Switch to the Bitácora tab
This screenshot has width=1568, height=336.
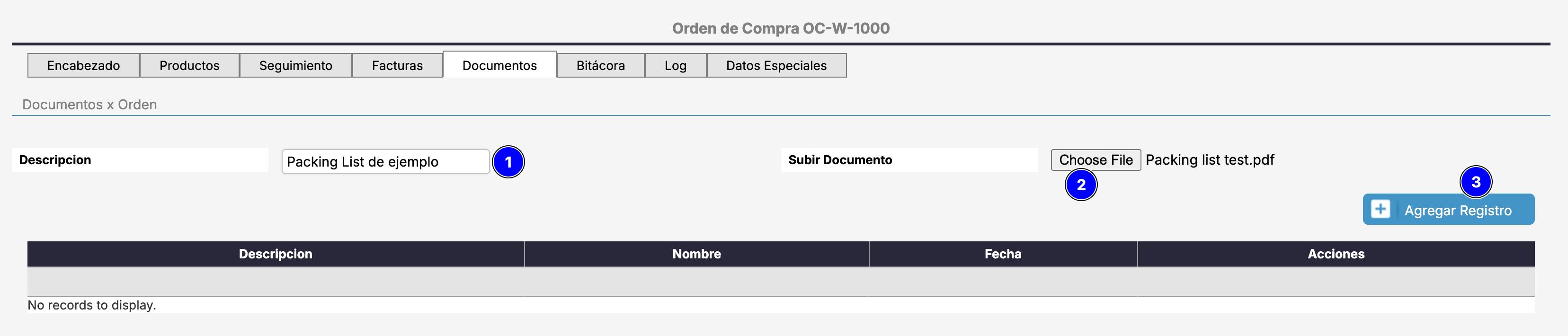pos(600,66)
